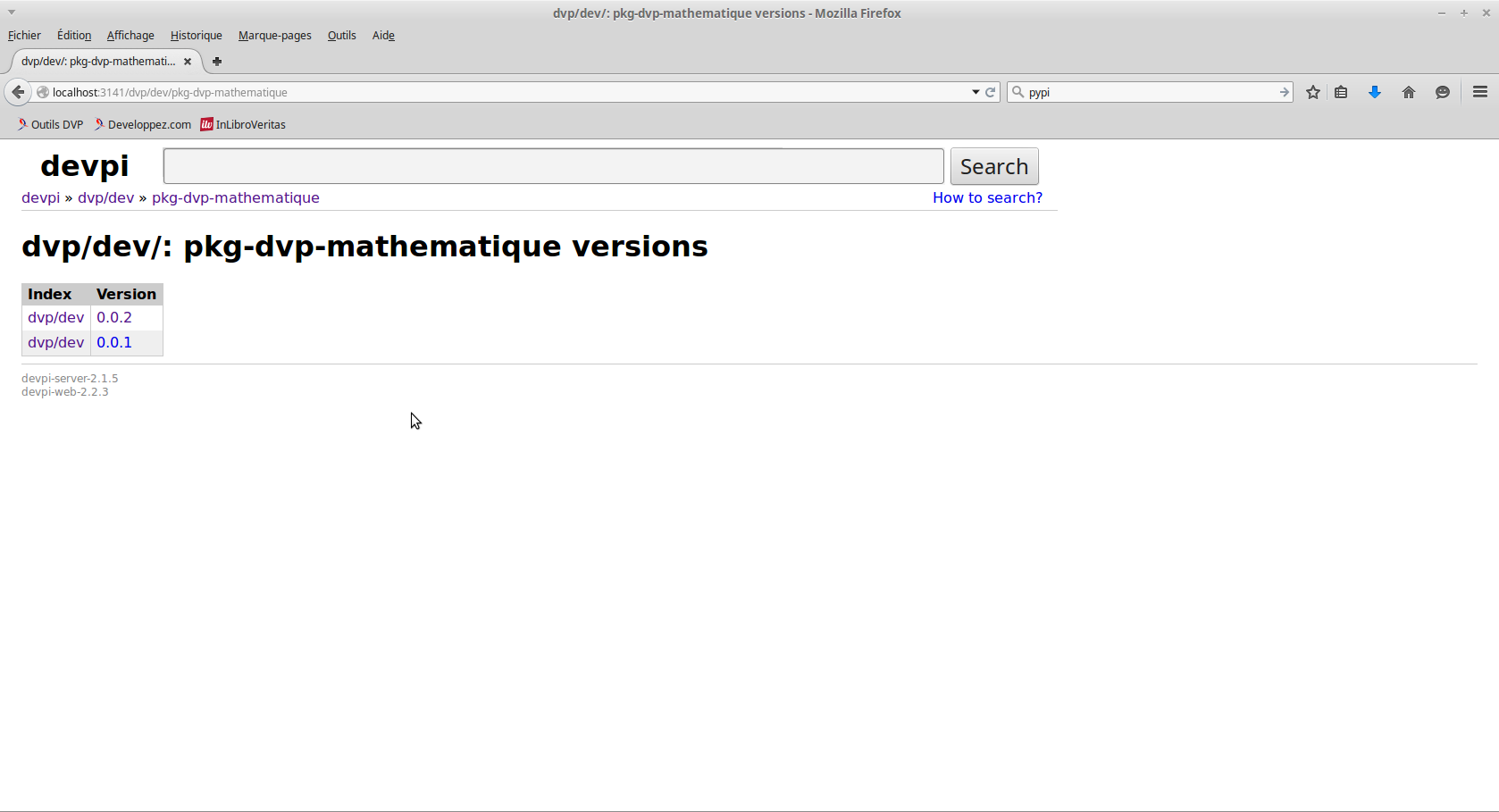The width and height of the screenshot is (1499, 812).
Task: Reload the page with the refresh icon
Action: coord(991,92)
